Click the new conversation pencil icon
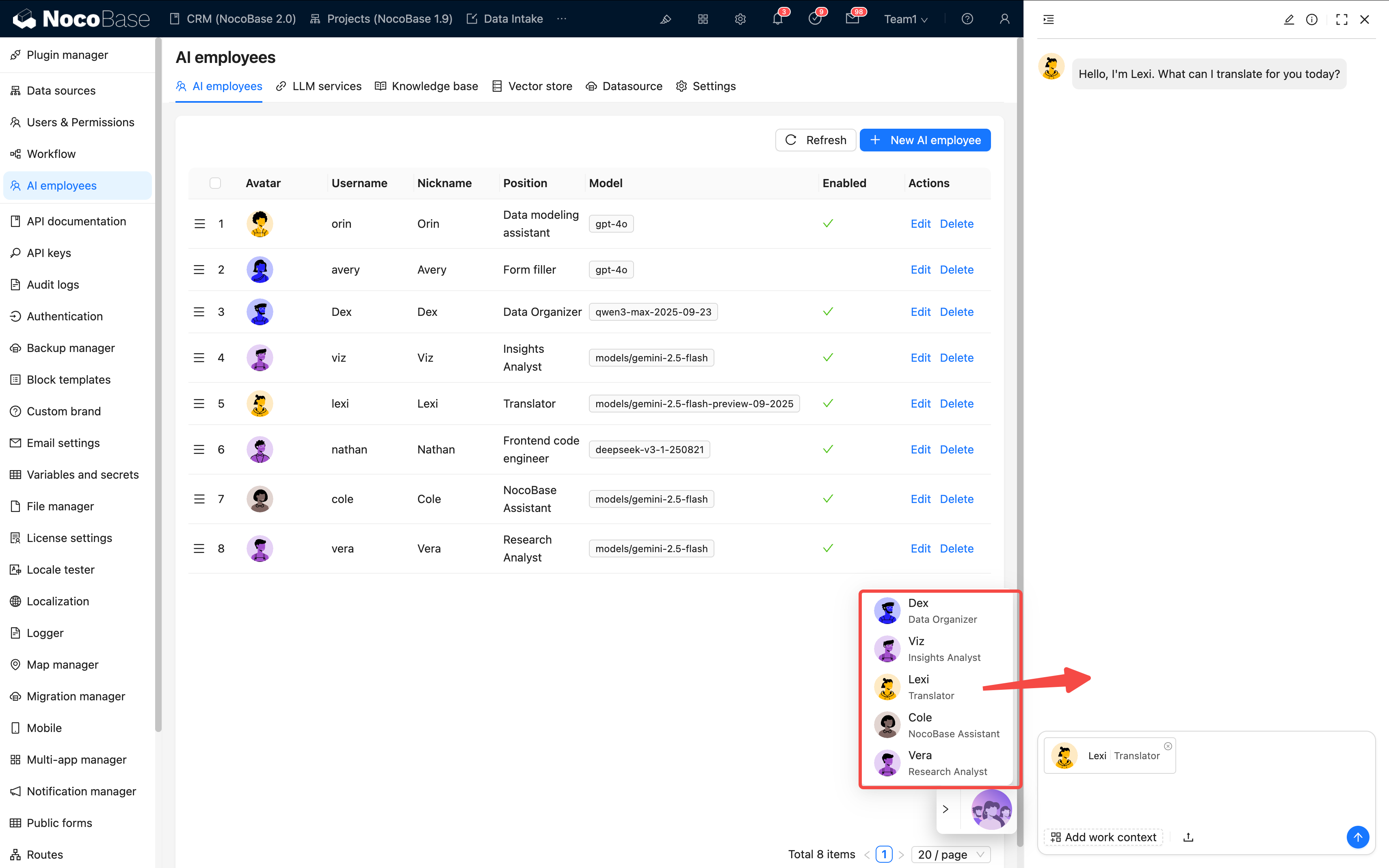Screen dimensions: 1389x868 click(1289, 19)
